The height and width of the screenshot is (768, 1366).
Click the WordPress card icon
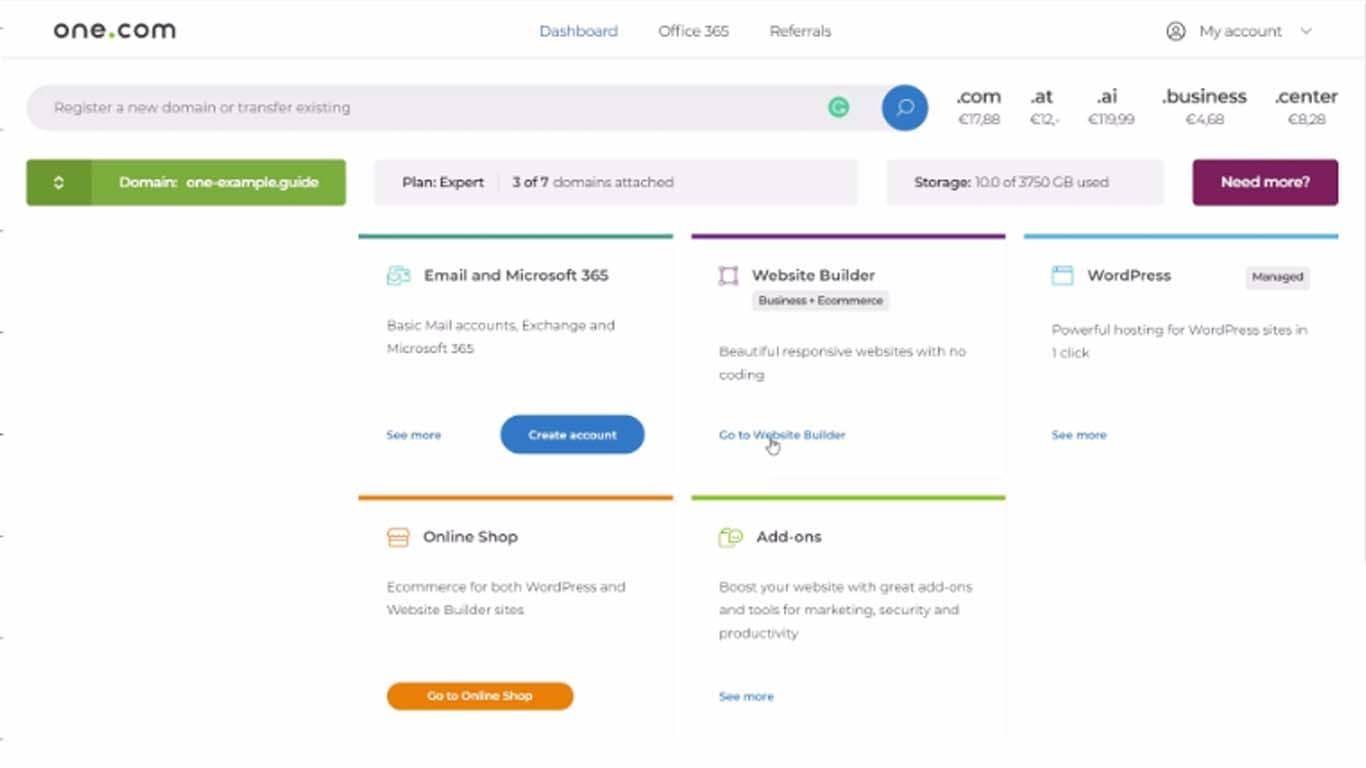tap(1062, 275)
